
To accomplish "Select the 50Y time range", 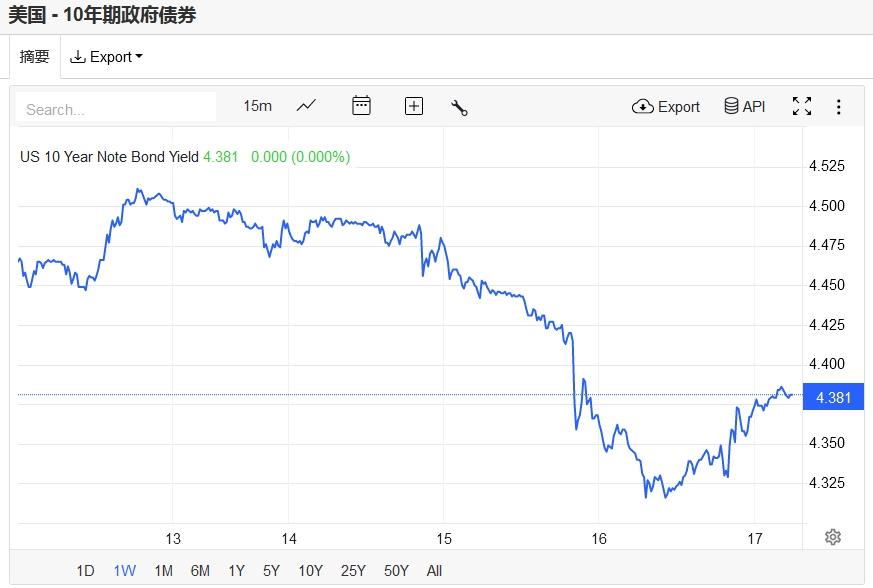I will 396,571.
